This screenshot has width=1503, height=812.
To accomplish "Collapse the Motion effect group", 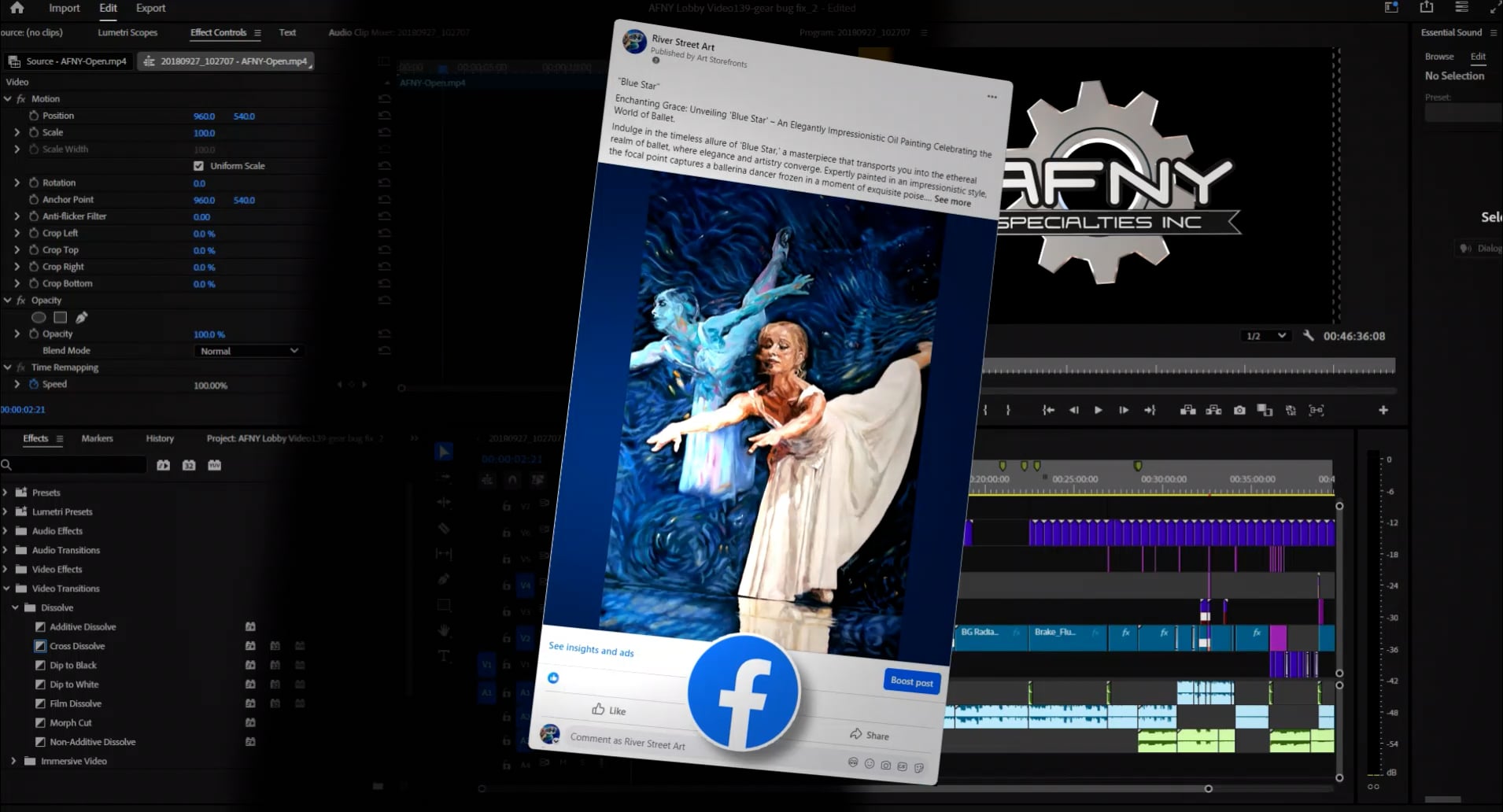I will 8,99.
